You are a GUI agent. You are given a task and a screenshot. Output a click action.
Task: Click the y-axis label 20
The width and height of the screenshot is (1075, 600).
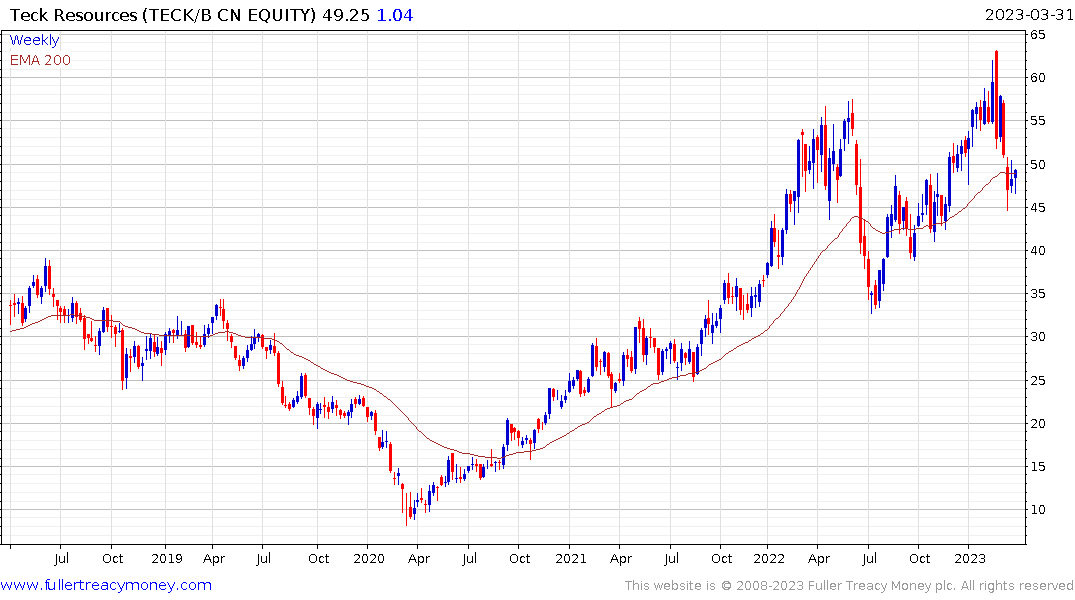click(x=1037, y=424)
